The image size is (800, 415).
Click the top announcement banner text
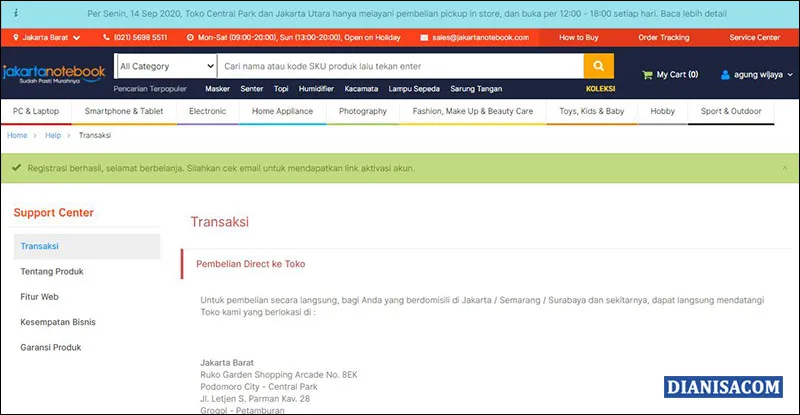pyautogui.click(x=407, y=14)
